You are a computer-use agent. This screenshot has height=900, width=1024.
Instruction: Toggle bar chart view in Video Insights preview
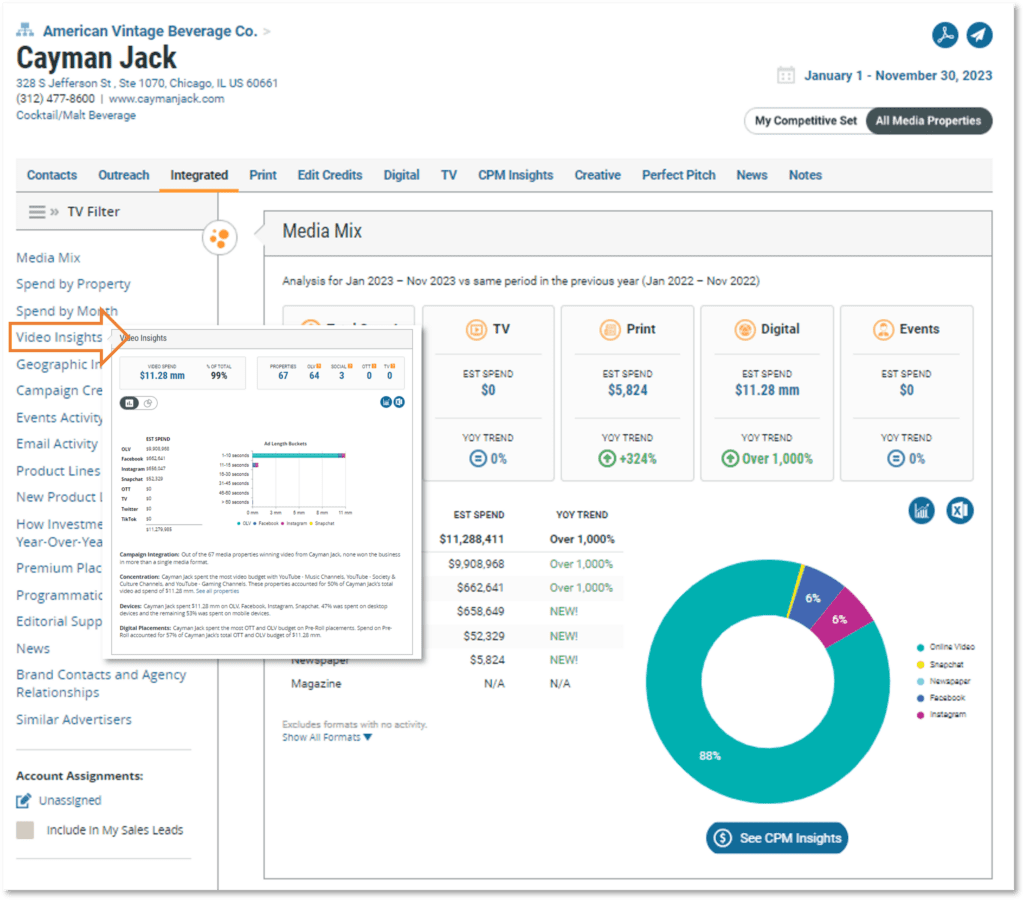coord(129,403)
